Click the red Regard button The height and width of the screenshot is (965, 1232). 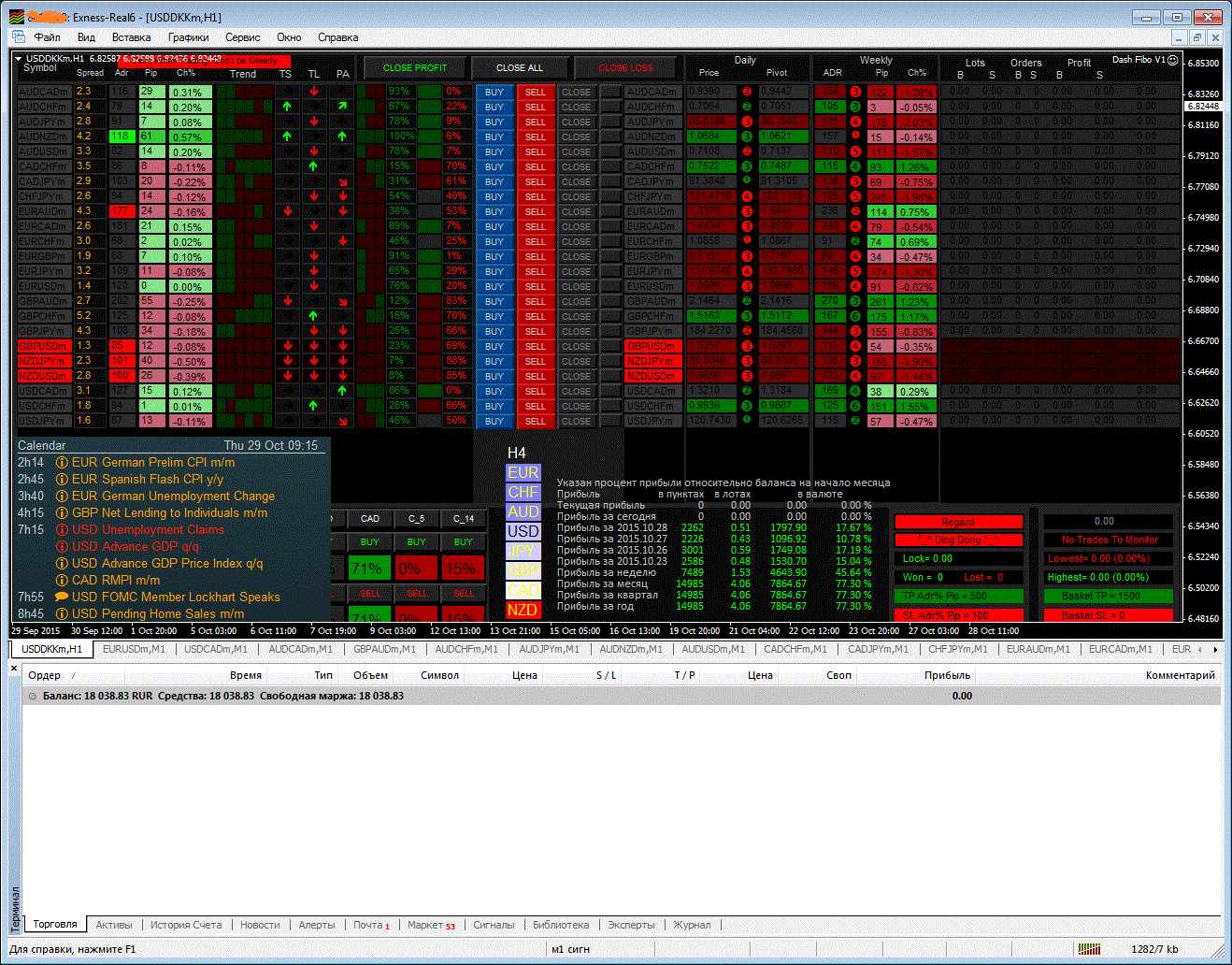pyautogui.click(x=958, y=522)
